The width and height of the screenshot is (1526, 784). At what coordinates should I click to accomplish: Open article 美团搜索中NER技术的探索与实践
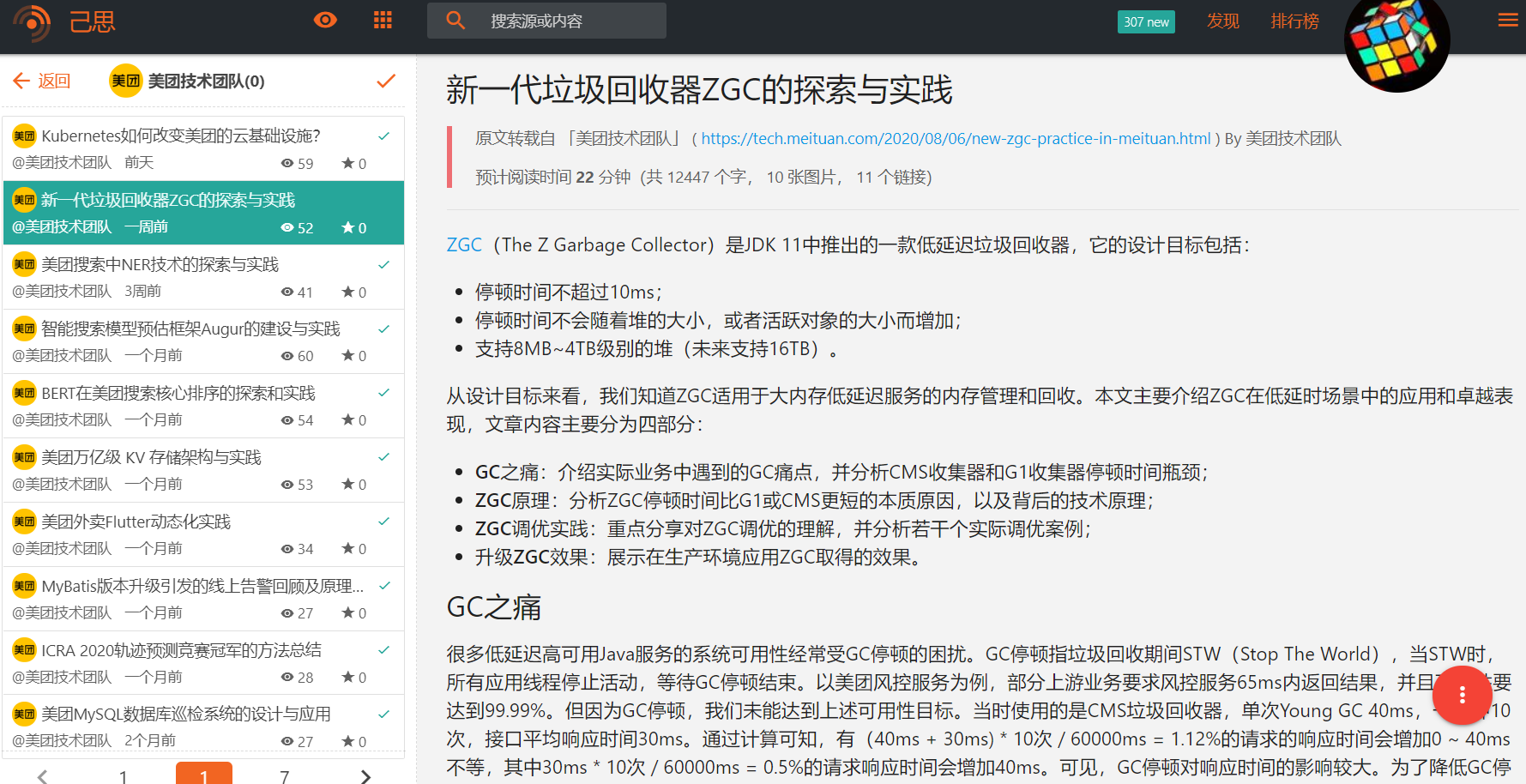point(160,264)
